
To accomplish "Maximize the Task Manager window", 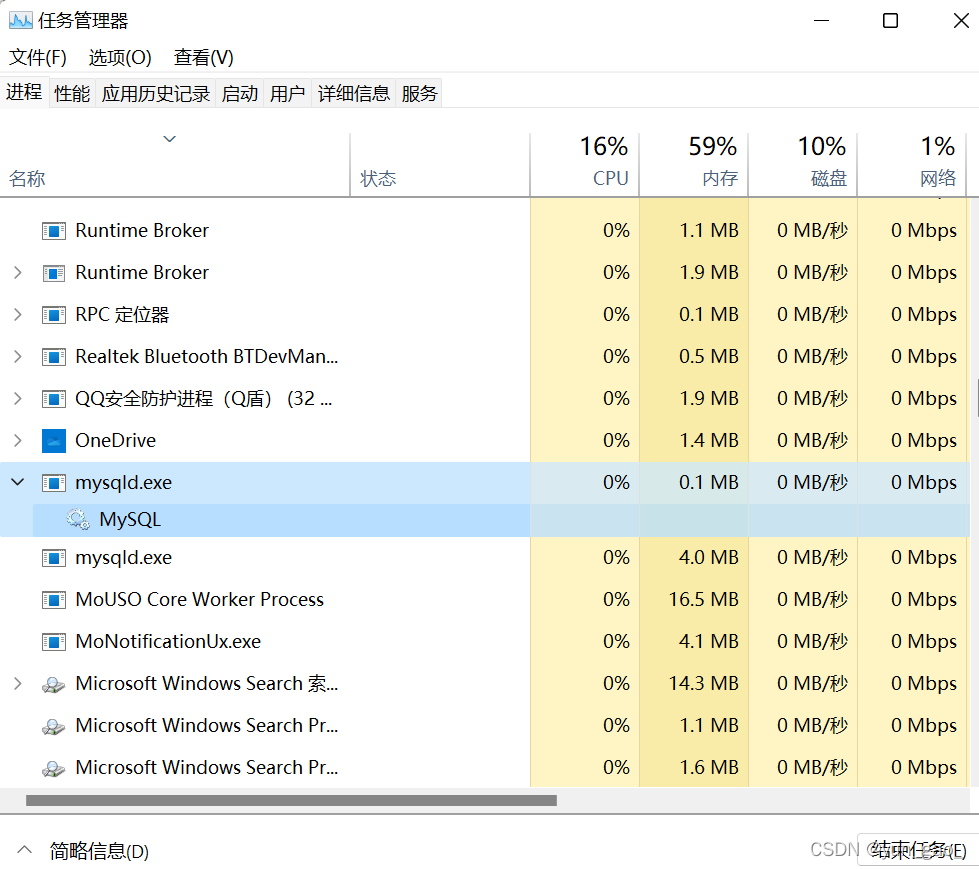I will coord(890,21).
